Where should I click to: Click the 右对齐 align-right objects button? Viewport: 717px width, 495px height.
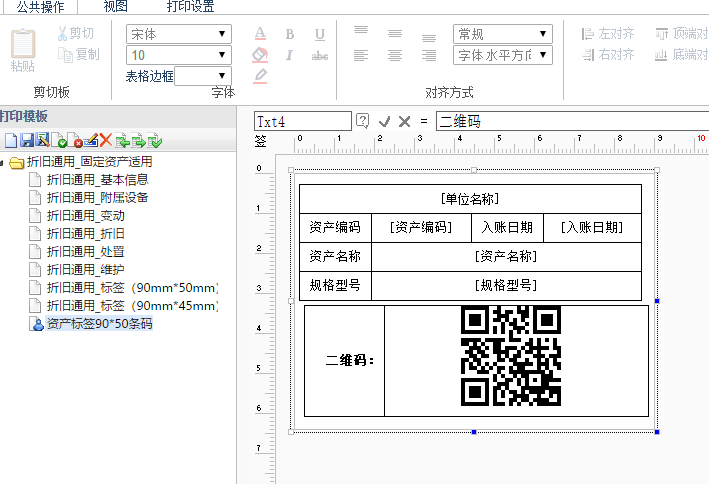[608, 54]
